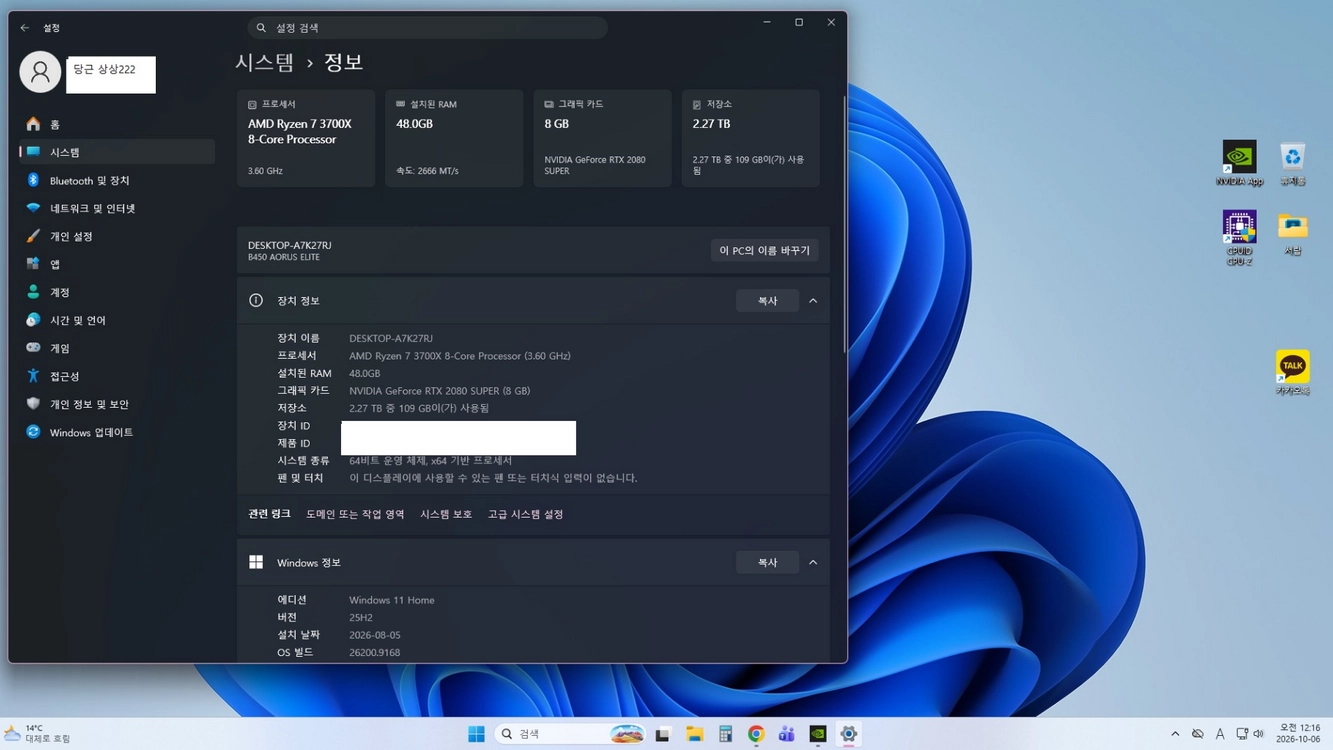Click 시스템 in the breadcrumb title
Viewport: 1333px width, 750px height.
click(x=265, y=62)
